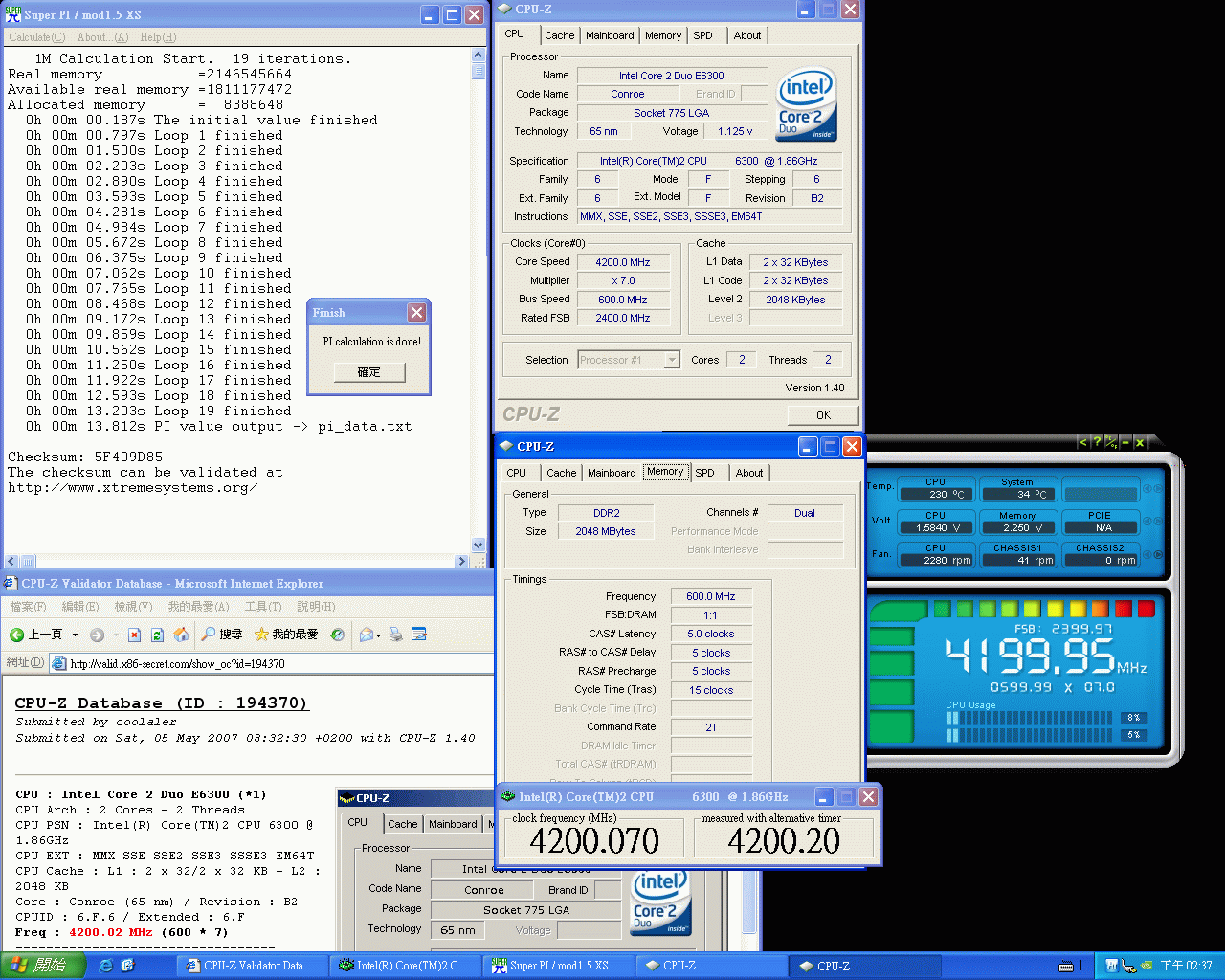Click the left arrow of Super PI horizontal scrollbar

pyautogui.click(x=11, y=562)
